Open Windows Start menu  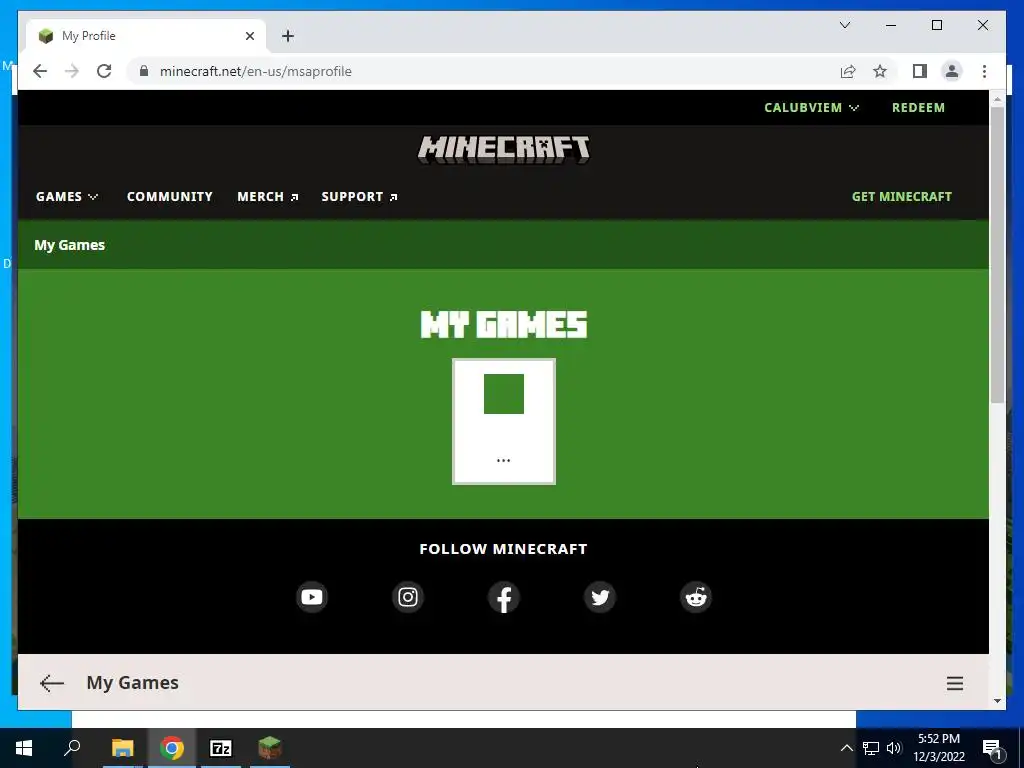coord(24,748)
